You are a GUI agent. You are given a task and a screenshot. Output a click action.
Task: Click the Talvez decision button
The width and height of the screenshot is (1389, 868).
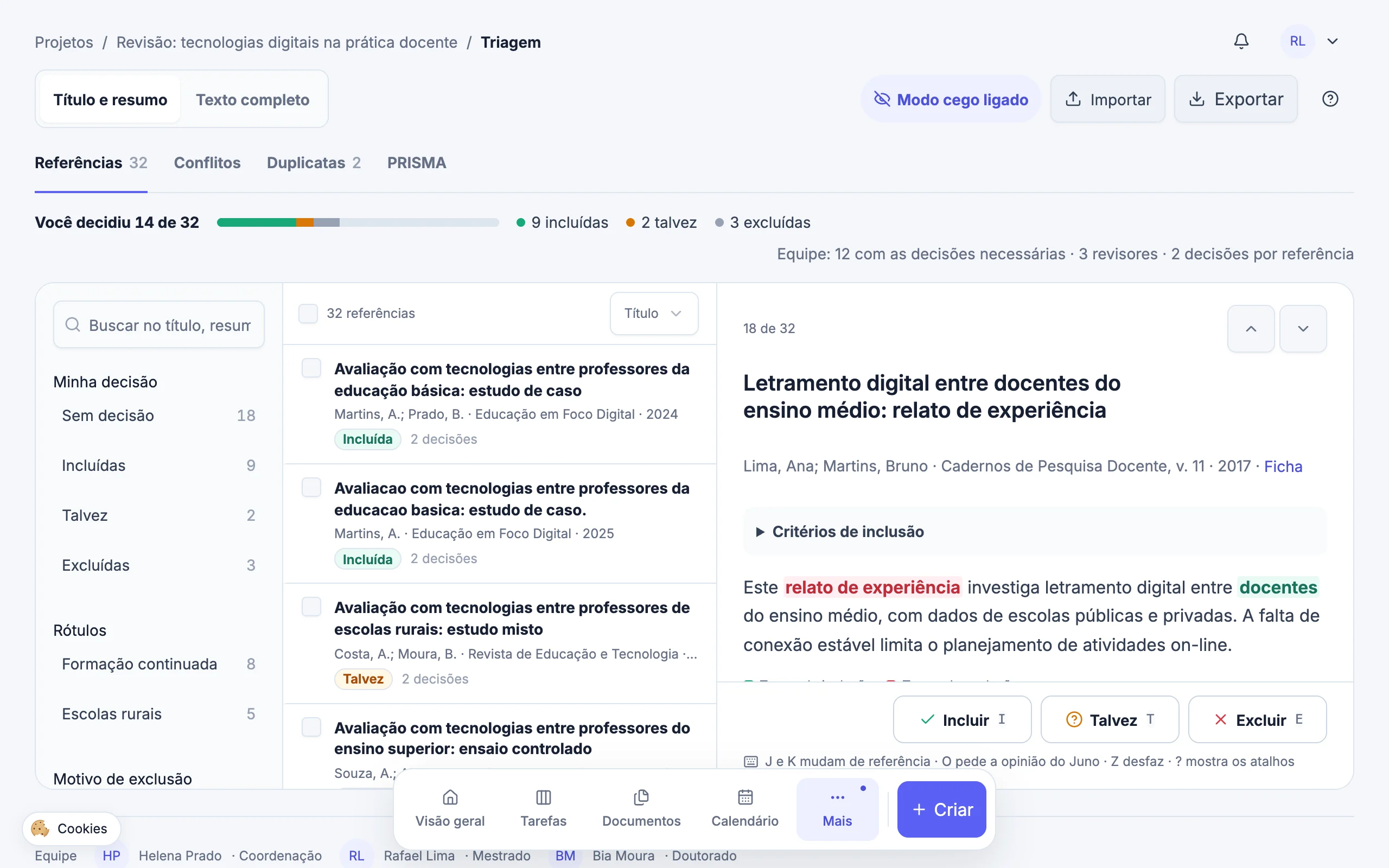click(1110, 719)
